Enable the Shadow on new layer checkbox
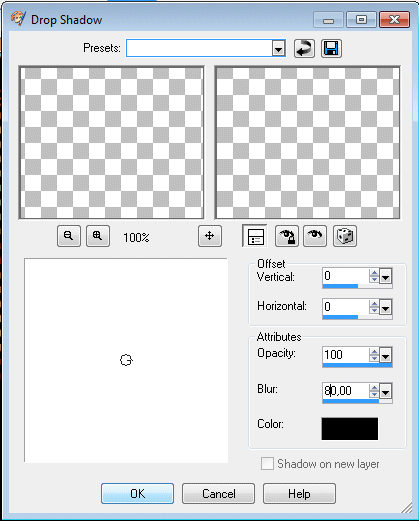 click(x=267, y=464)
